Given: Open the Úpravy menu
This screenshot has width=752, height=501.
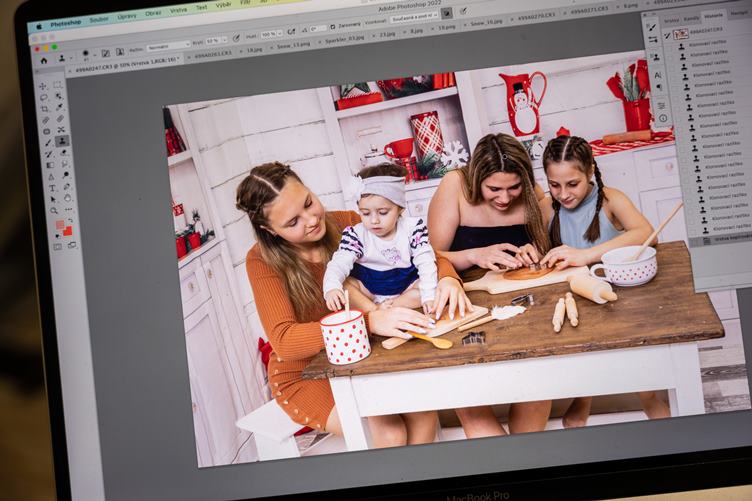Looking at the screenshot, I should point(127,16).
